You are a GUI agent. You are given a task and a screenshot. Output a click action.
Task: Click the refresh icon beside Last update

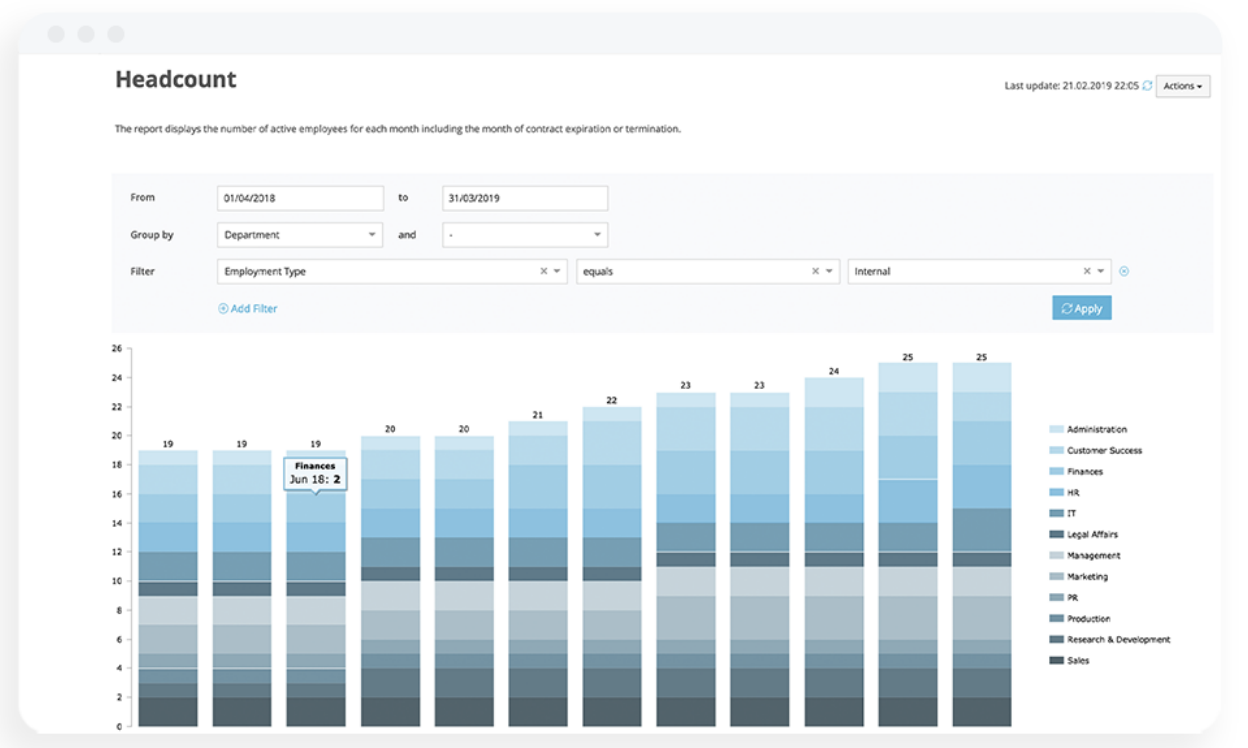[x=1147, y=86]
